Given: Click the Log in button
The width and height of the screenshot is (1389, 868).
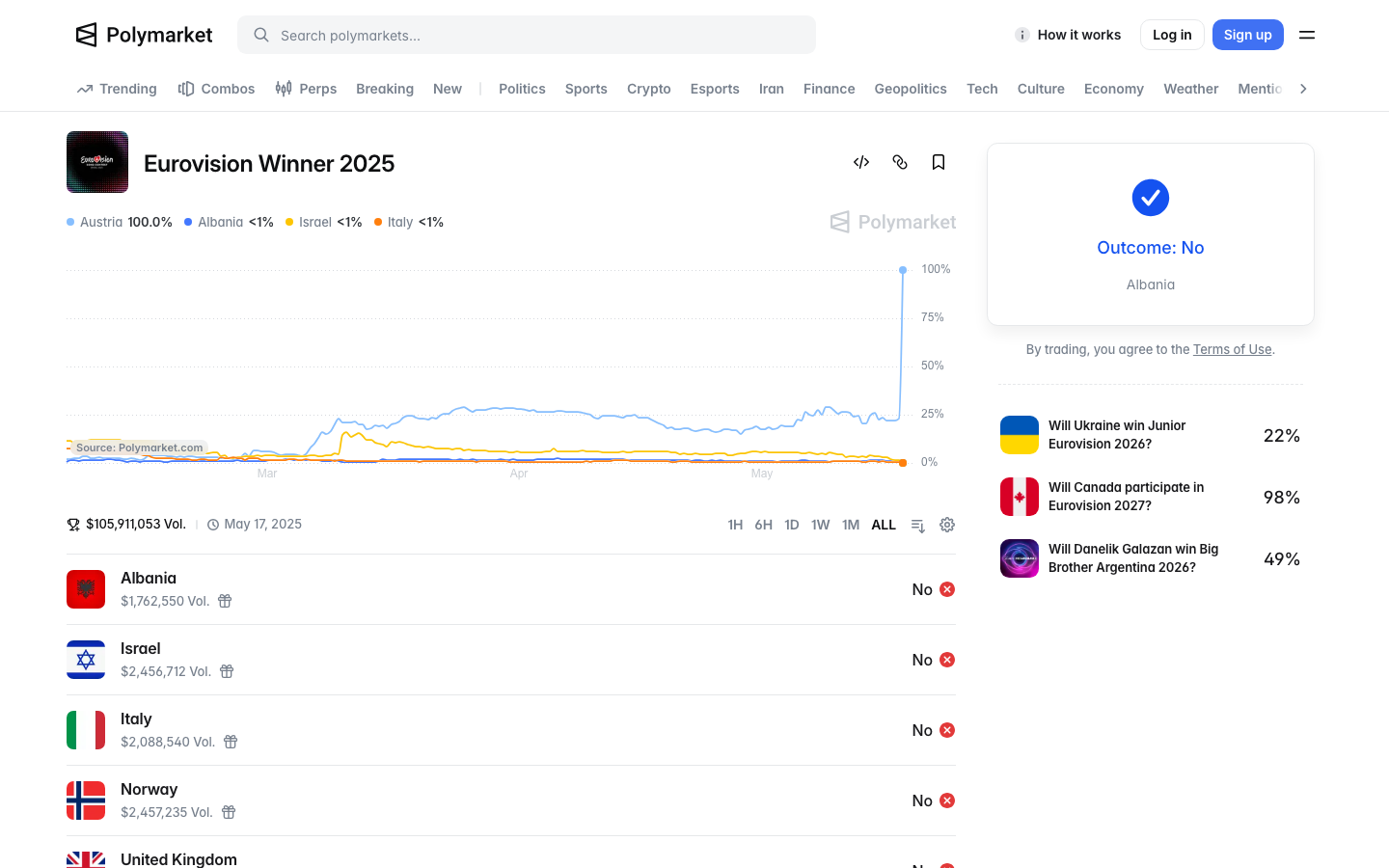Looking at the screenshot, I should 1172,35.
